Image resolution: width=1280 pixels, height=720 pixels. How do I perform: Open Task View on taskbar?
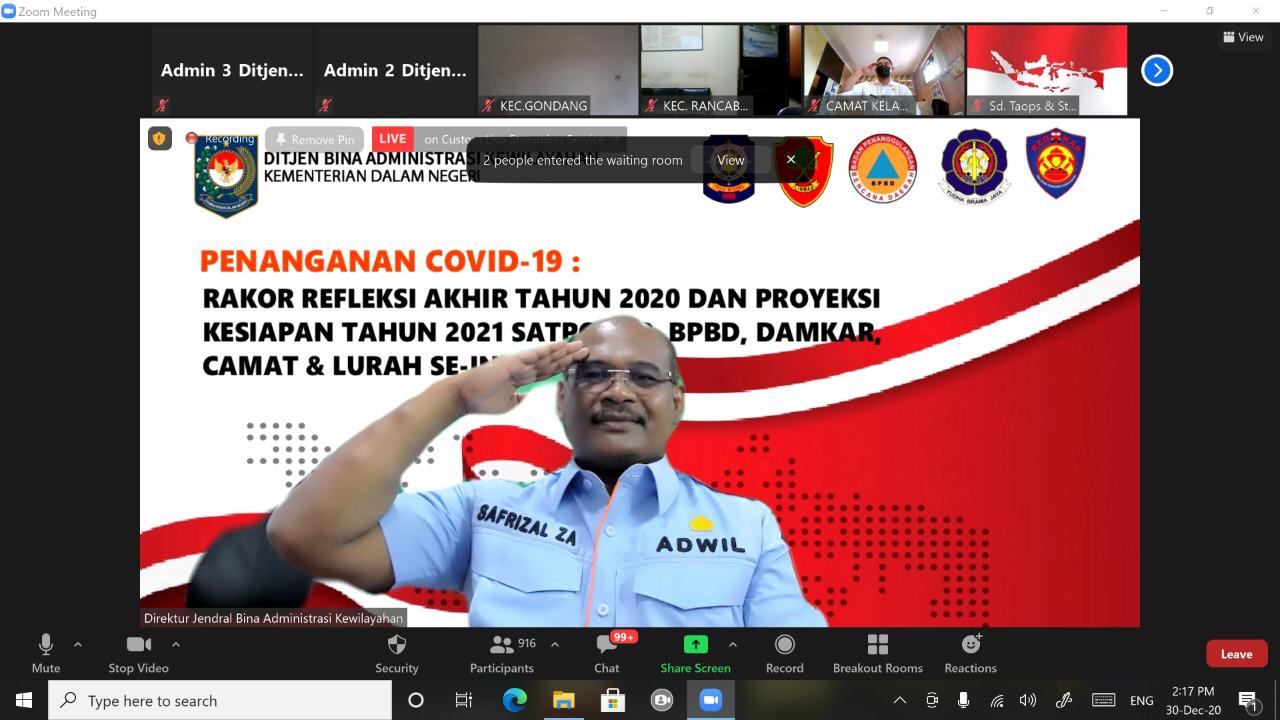[464, 700]
